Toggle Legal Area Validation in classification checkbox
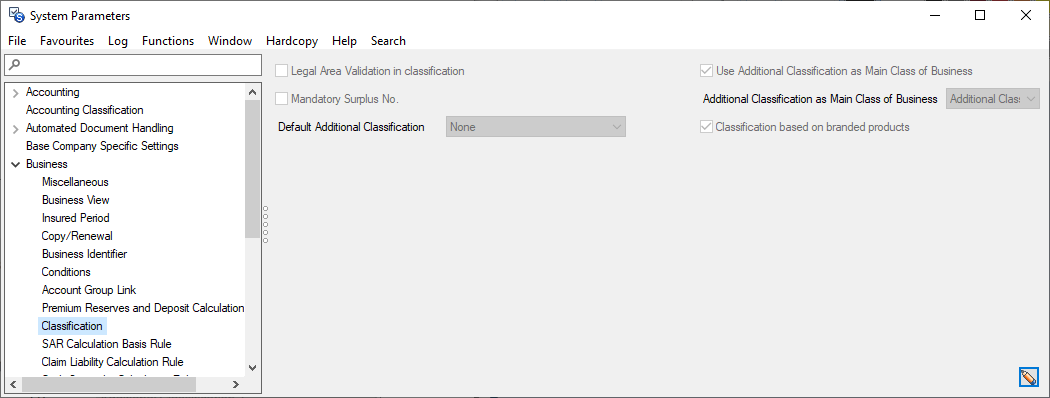Viewport: 1050px width, 398px height. [x=282, y=71]
